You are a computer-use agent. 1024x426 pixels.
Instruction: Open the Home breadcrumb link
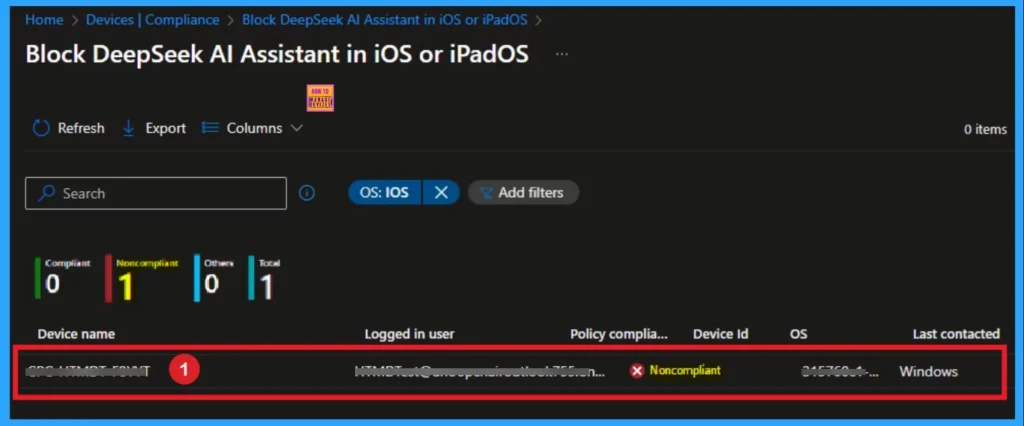coord(44,20)
